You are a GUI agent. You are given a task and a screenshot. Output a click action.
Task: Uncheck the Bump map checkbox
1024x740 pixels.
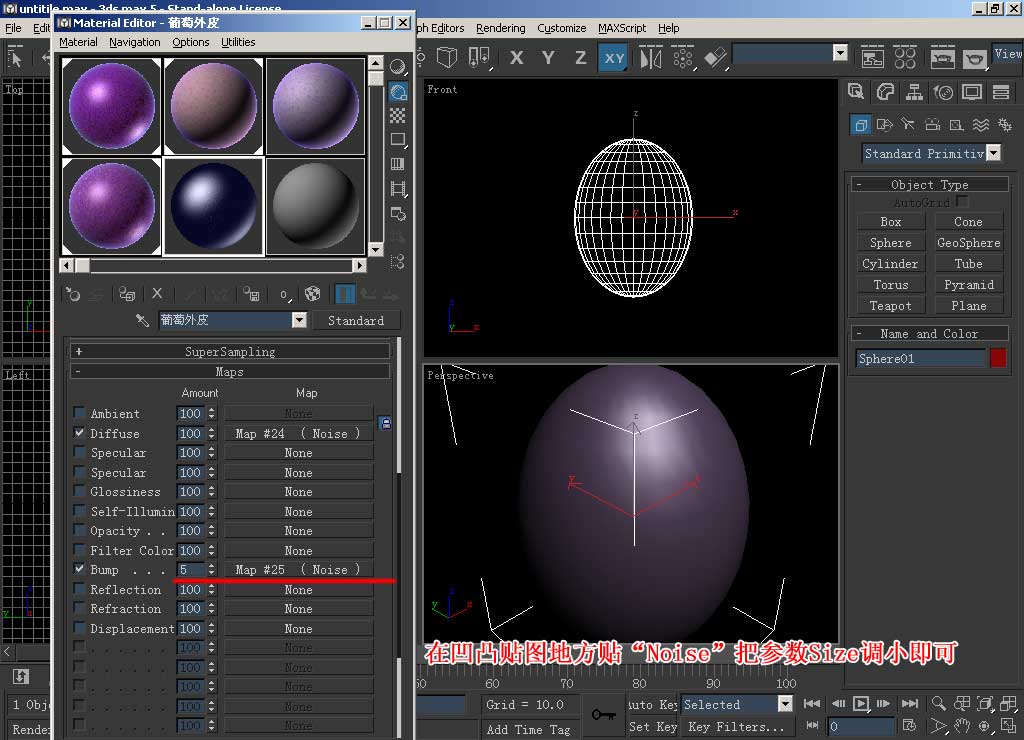click(x=79, y=569)
